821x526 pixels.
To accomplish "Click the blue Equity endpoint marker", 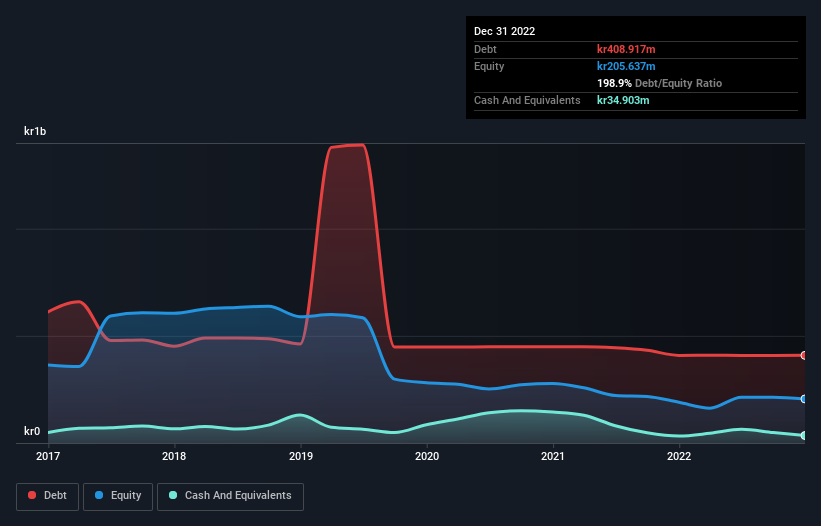I will click(804, 399).
